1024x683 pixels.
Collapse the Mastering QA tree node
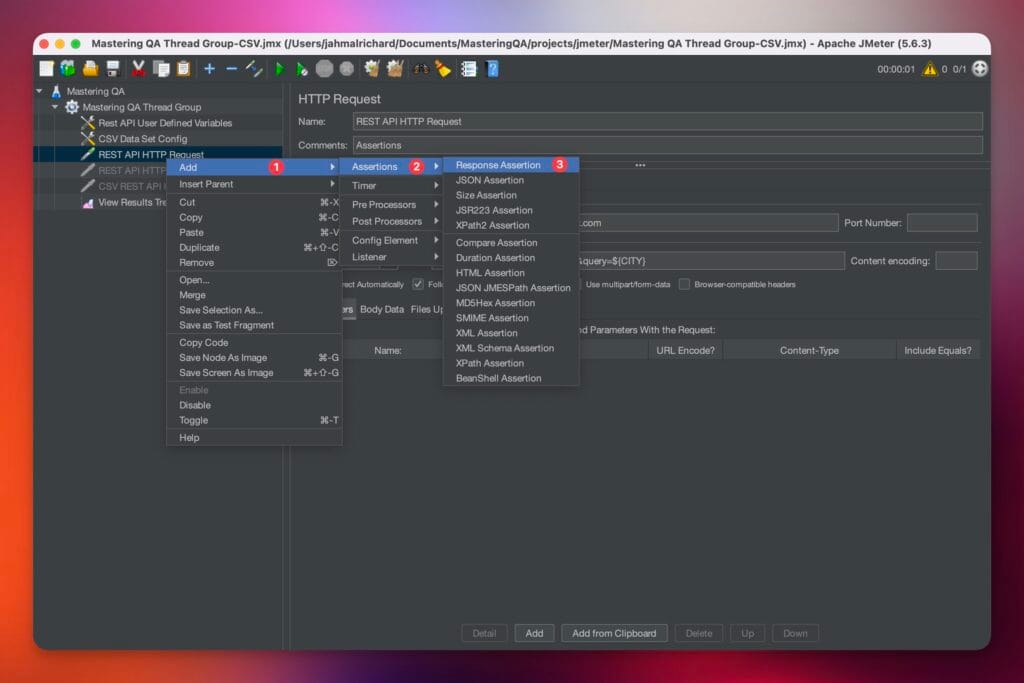click(39, 91)
